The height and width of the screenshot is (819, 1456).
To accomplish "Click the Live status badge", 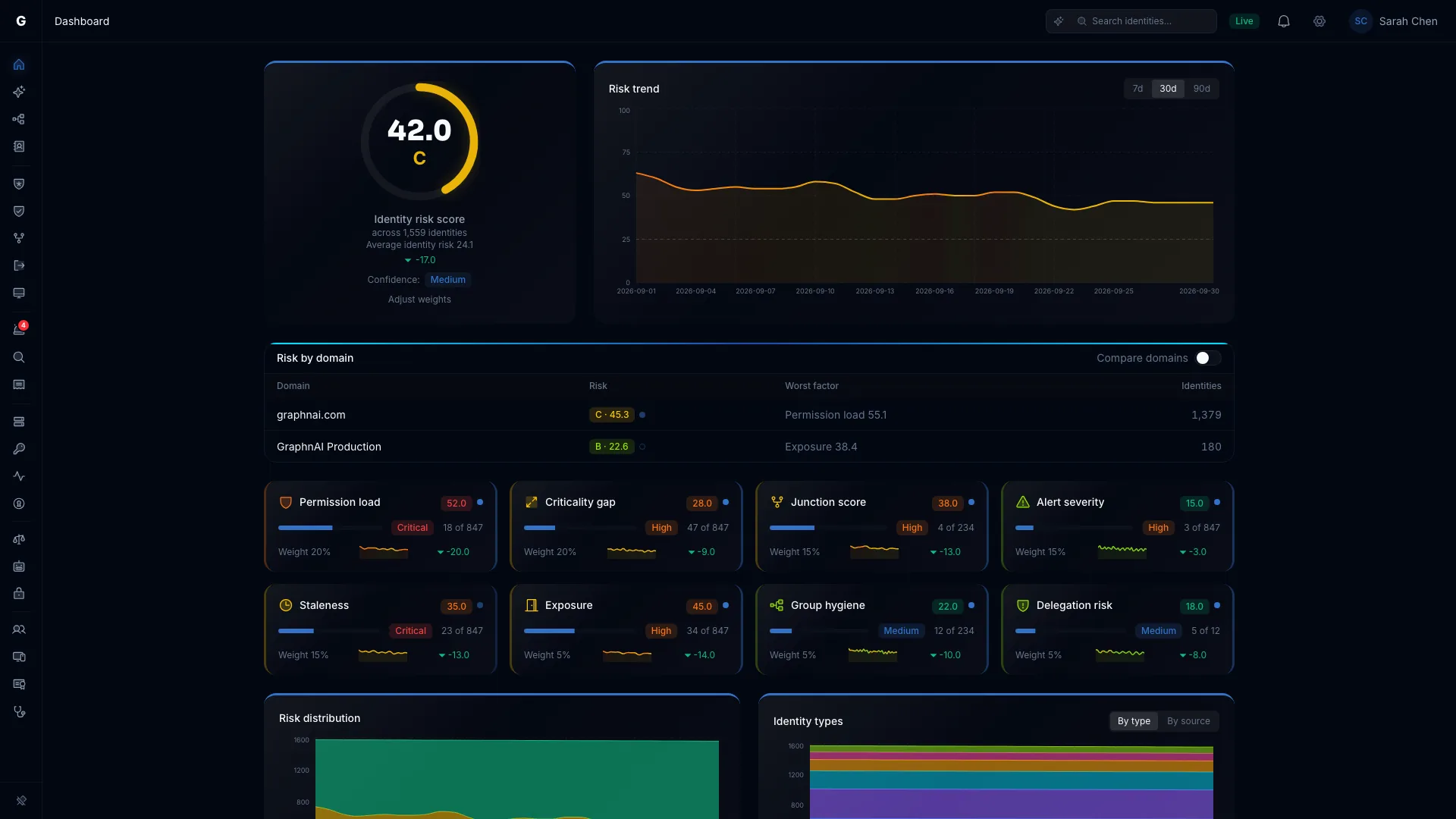I will tap(1244, 21).
